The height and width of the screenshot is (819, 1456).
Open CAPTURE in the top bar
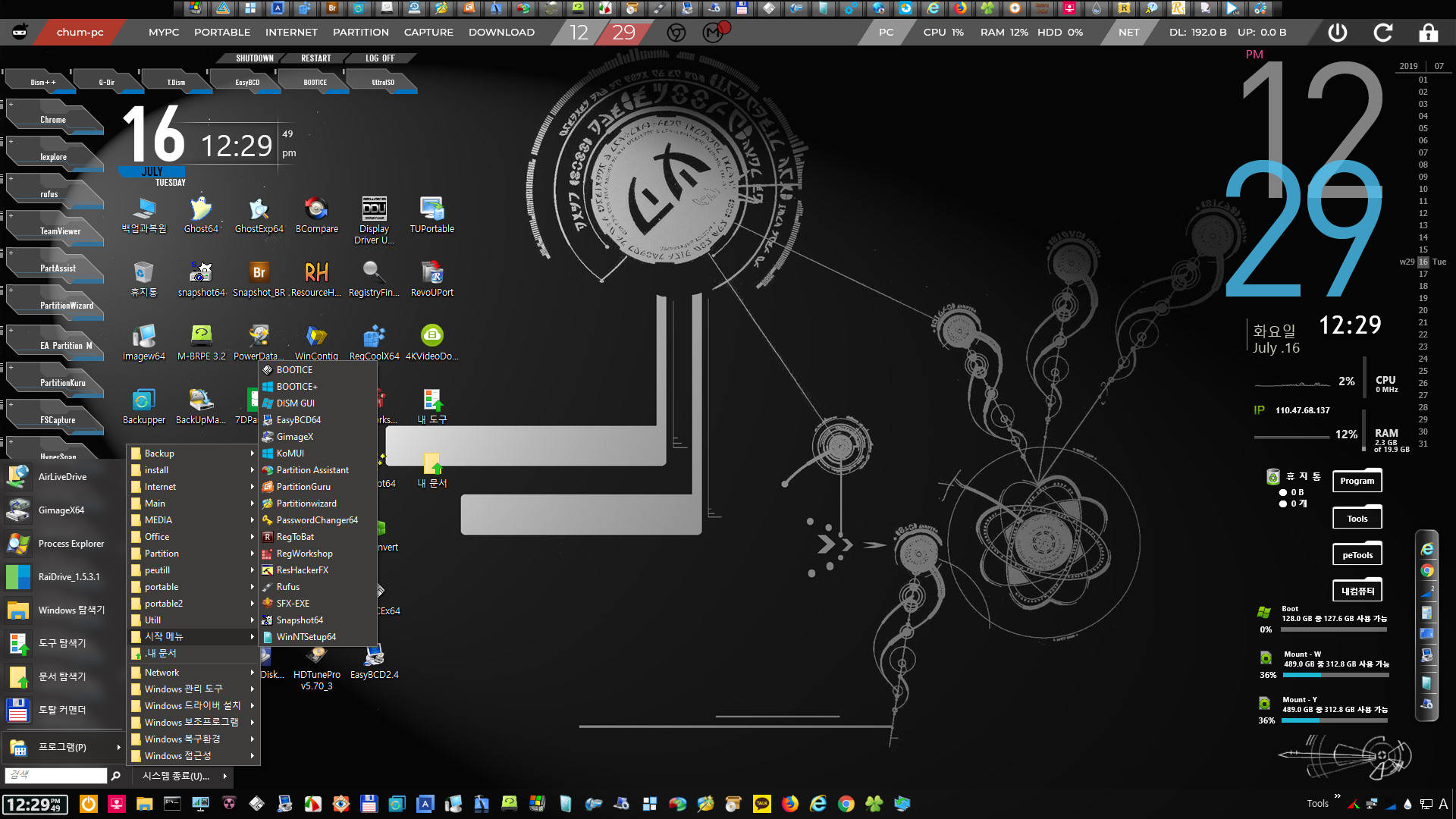pyautogui.click(x=428, y=33)
